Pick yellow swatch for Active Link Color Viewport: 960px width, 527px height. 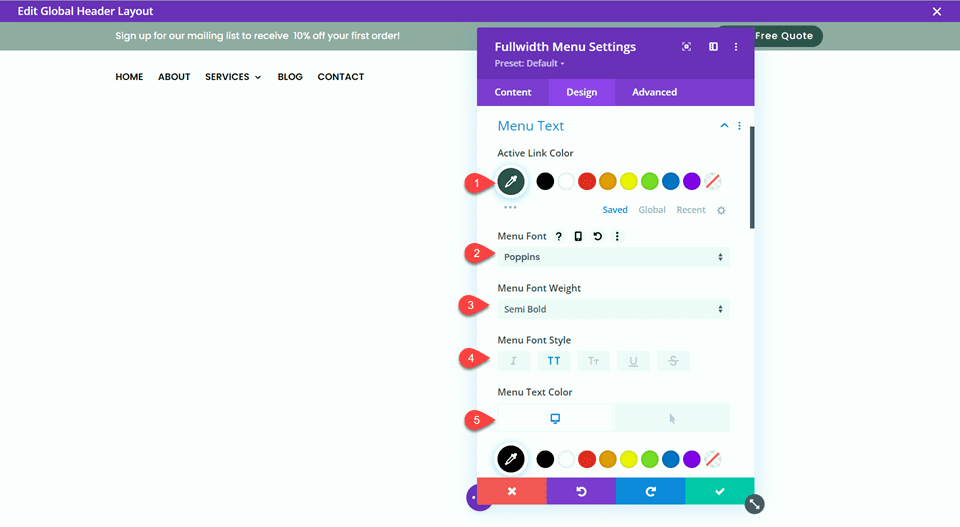pos(629,181)
